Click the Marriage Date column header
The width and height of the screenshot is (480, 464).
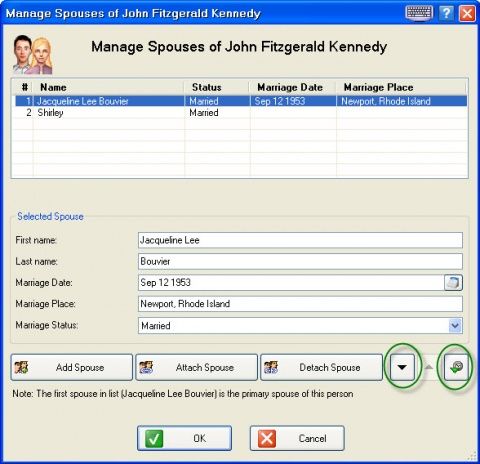coord(293,87)
